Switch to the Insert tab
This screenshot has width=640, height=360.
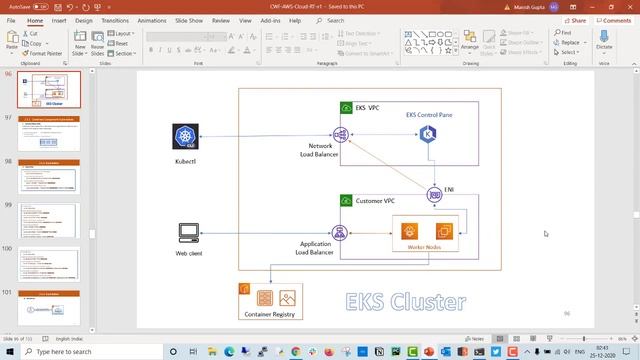pos(59,20)
